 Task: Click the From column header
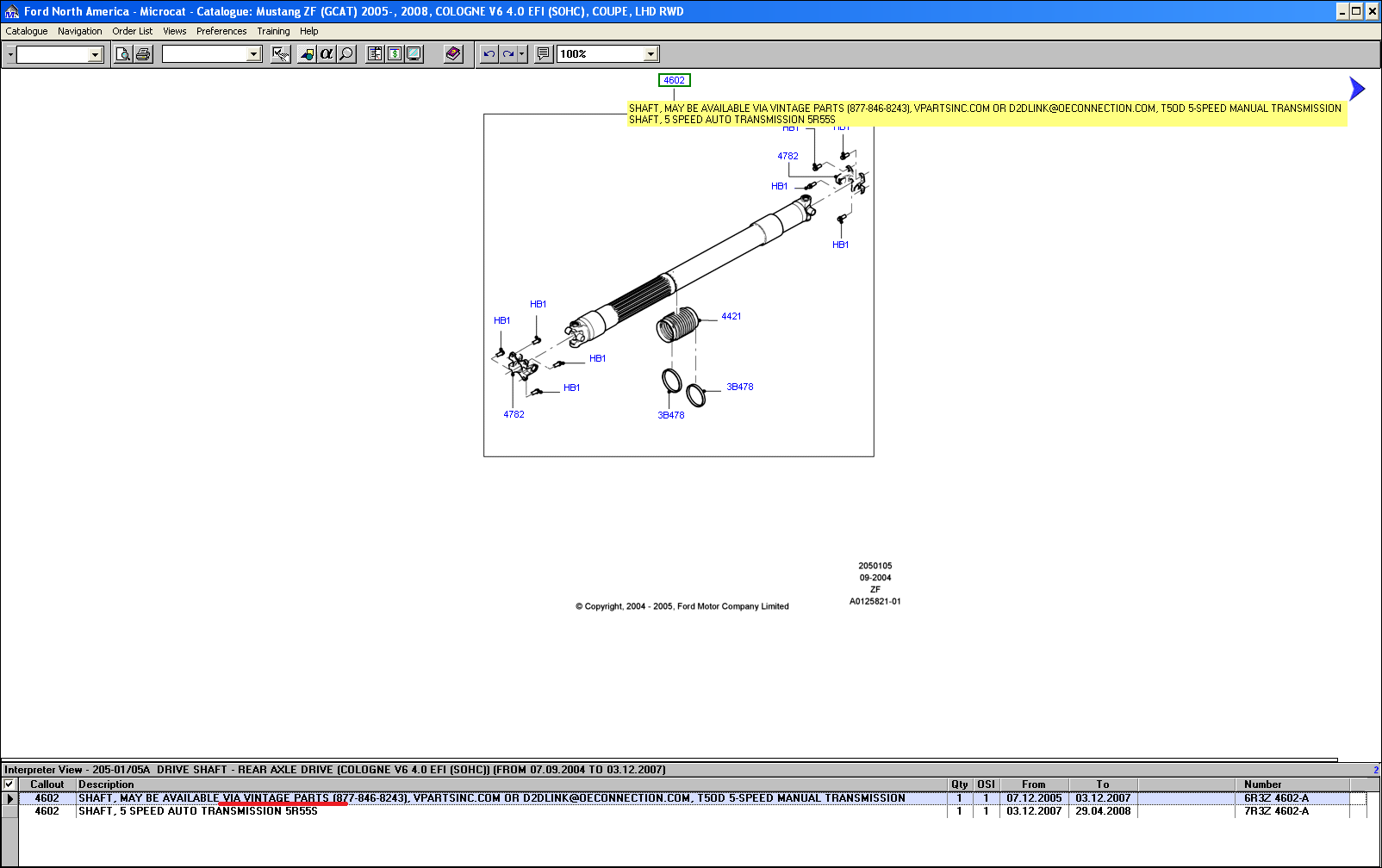(x=1034, y=784)
